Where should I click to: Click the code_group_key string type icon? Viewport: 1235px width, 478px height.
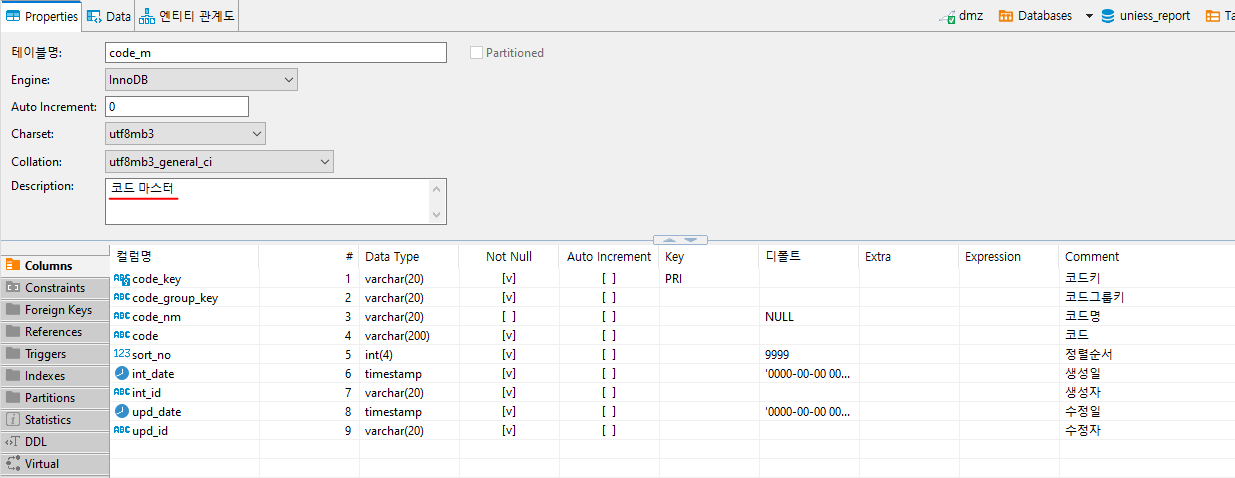pyautogui.click(x=122, y=298)
